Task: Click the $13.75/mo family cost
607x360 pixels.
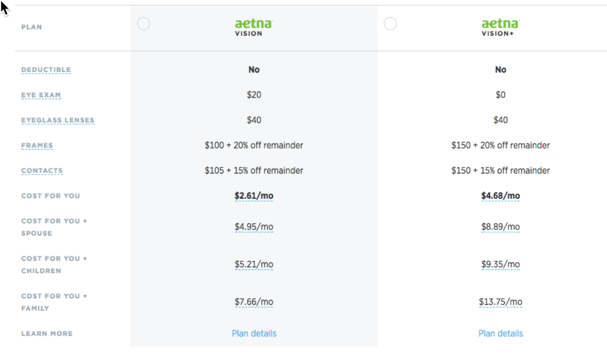Action: (501, 302)
